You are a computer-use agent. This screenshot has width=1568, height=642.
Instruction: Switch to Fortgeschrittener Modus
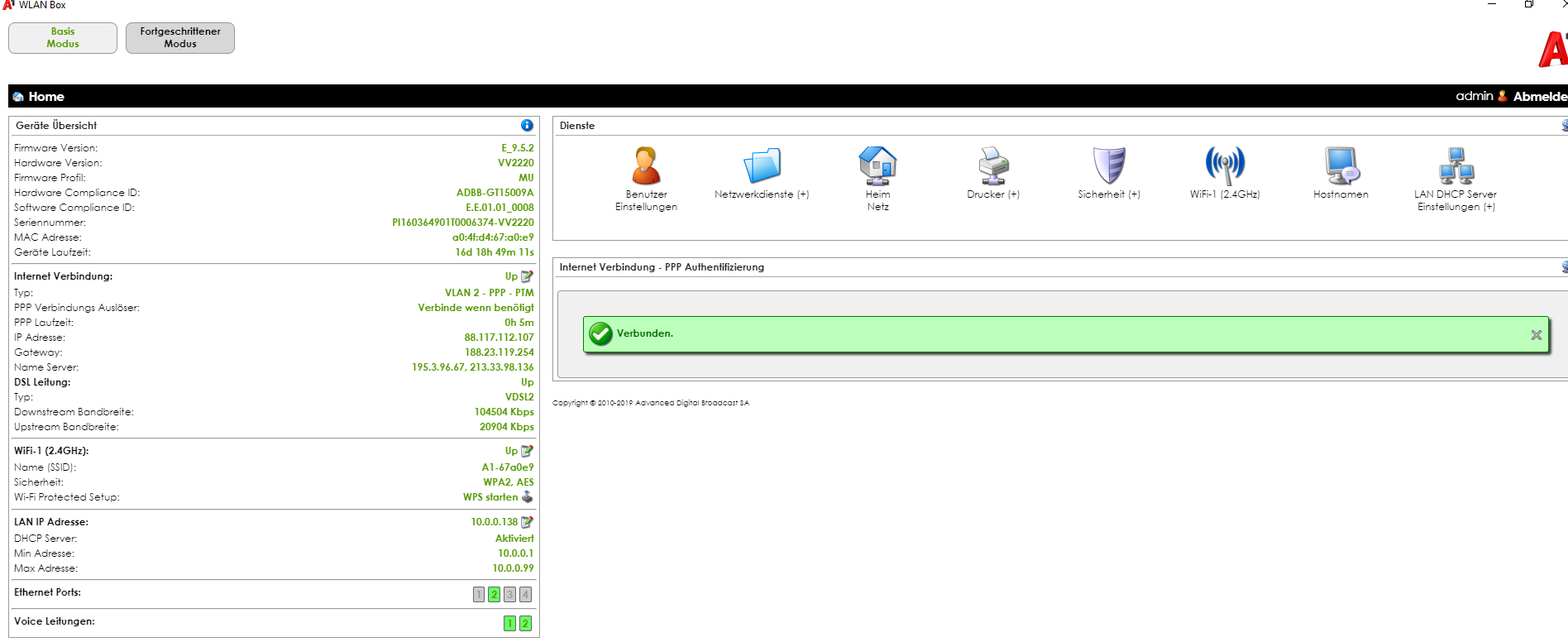(x=180, y=38)
